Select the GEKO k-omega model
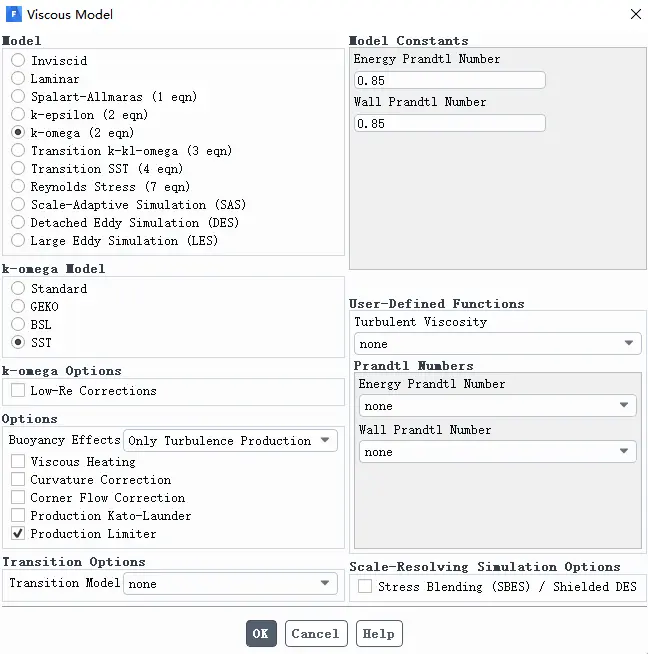The image size is (648, 654). (x=18, y=306)
